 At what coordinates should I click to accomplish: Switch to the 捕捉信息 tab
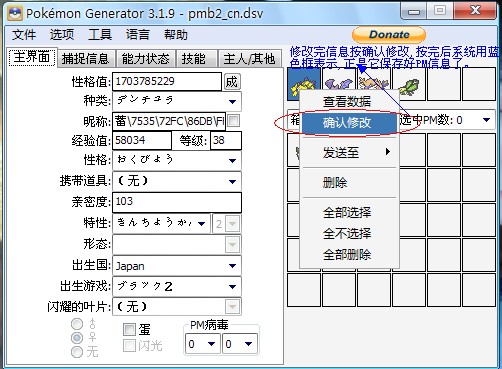coord(86,59)
